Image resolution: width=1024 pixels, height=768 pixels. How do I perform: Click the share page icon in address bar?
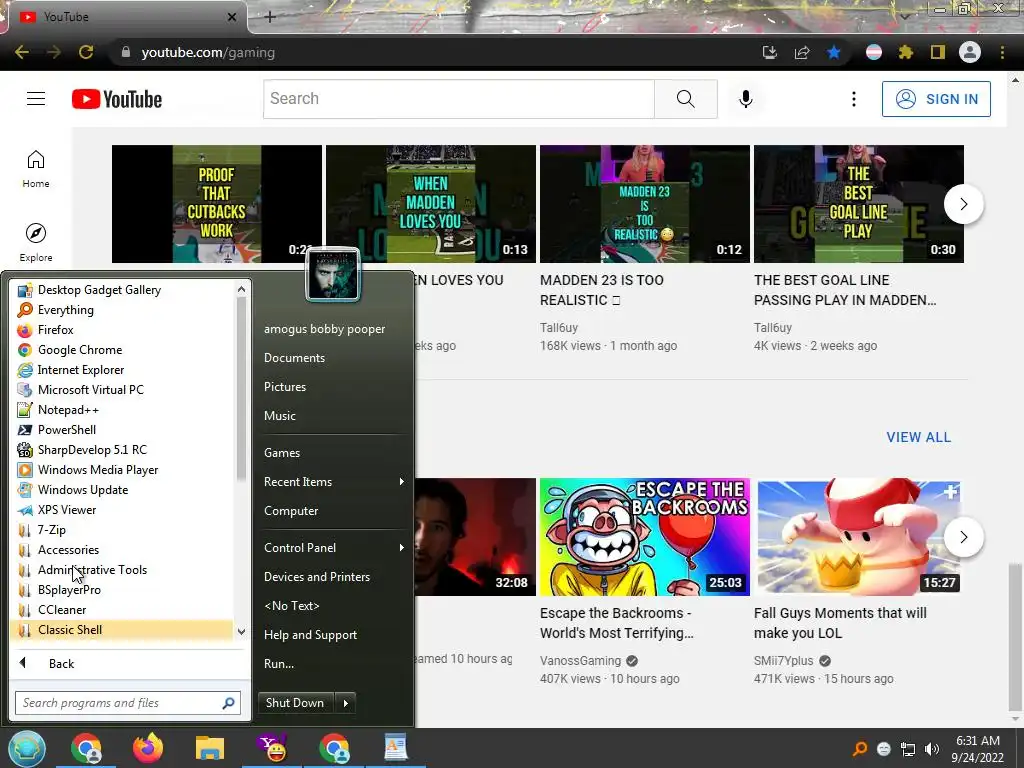(x=802, y=52)
